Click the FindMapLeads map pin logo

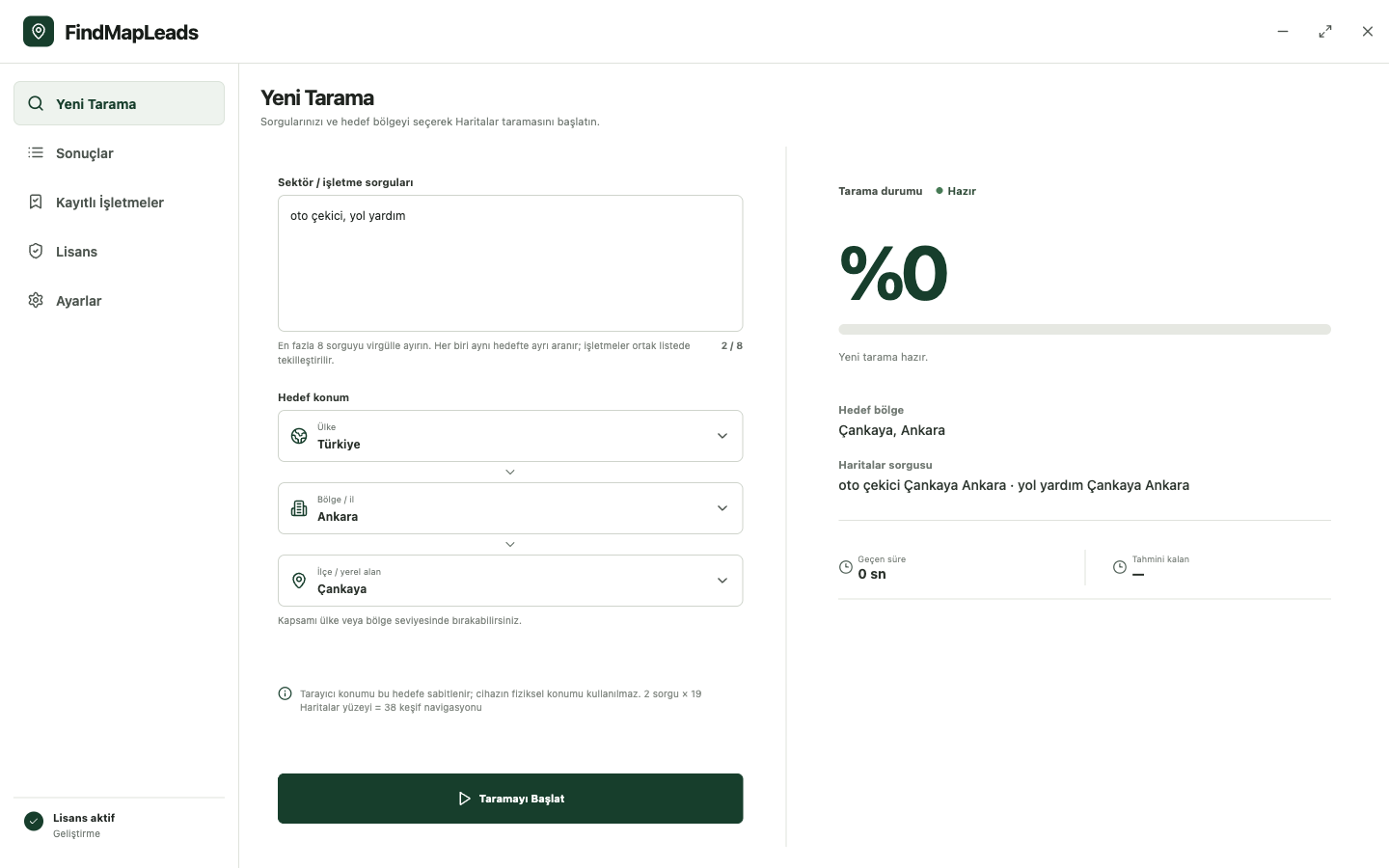click(x=39, y=32)
